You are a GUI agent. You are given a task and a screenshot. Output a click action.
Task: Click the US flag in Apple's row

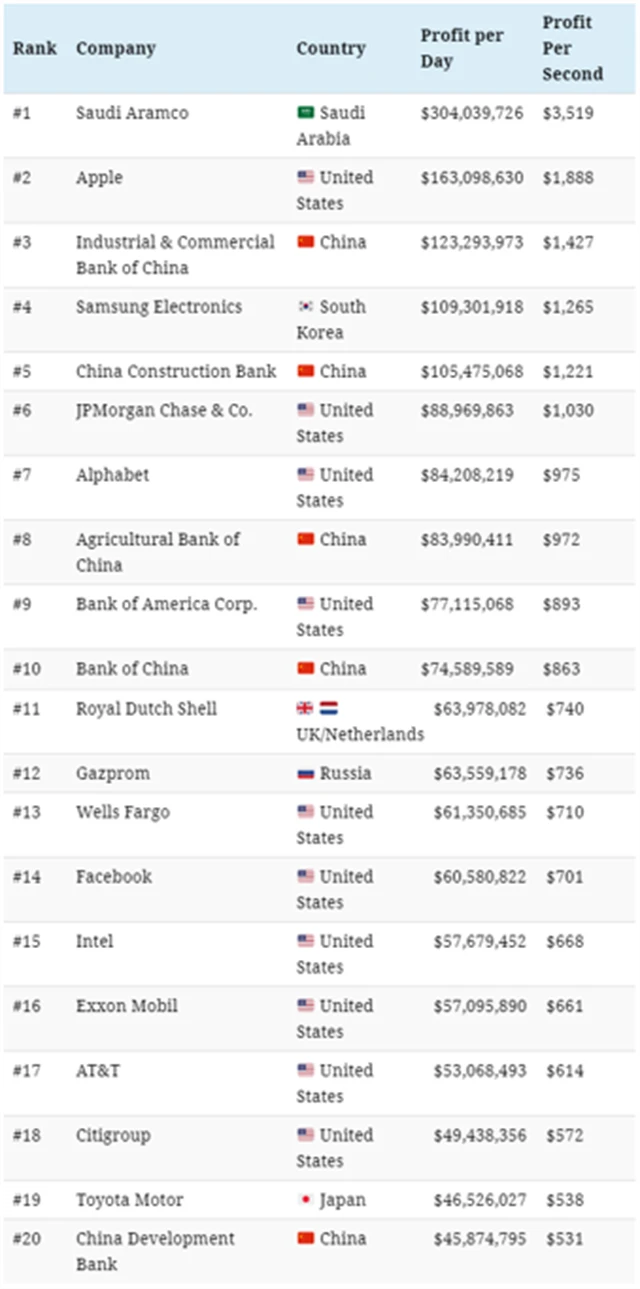click(x=305, y=177)
